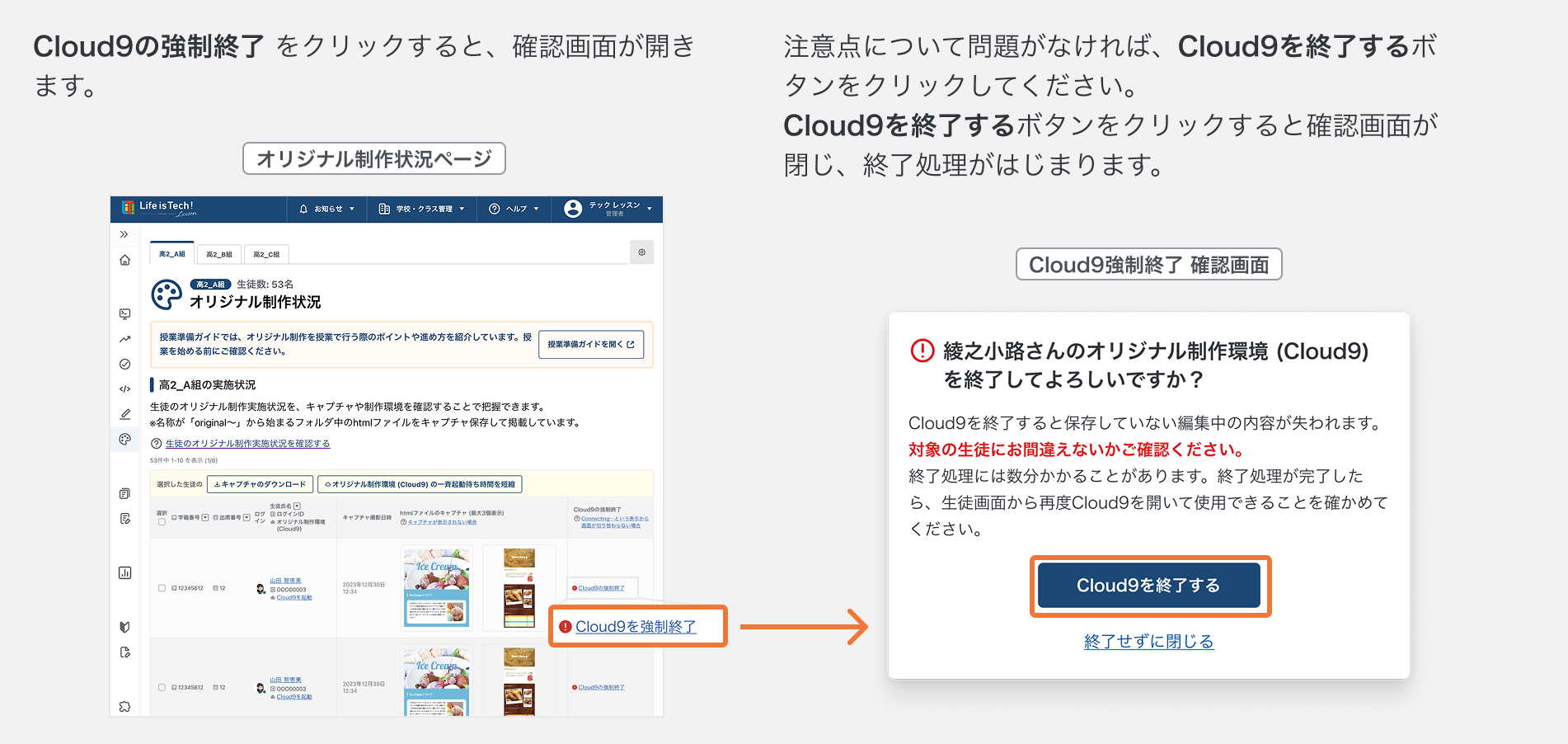
Task: Open the beginner leaf mark sidebar icon
Action: [124, 627]
